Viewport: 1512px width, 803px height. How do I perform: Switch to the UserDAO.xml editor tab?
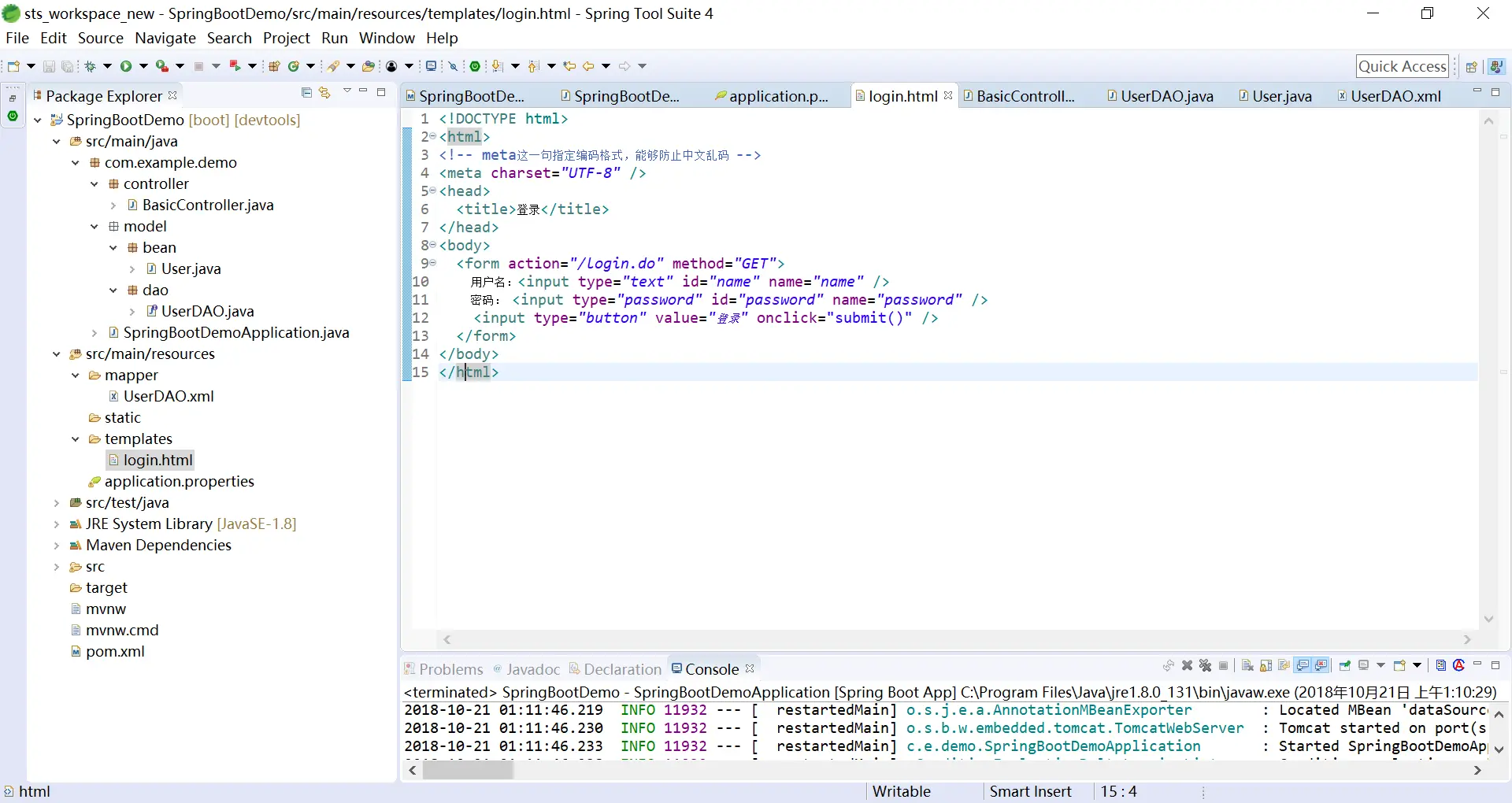[1395, 96]
